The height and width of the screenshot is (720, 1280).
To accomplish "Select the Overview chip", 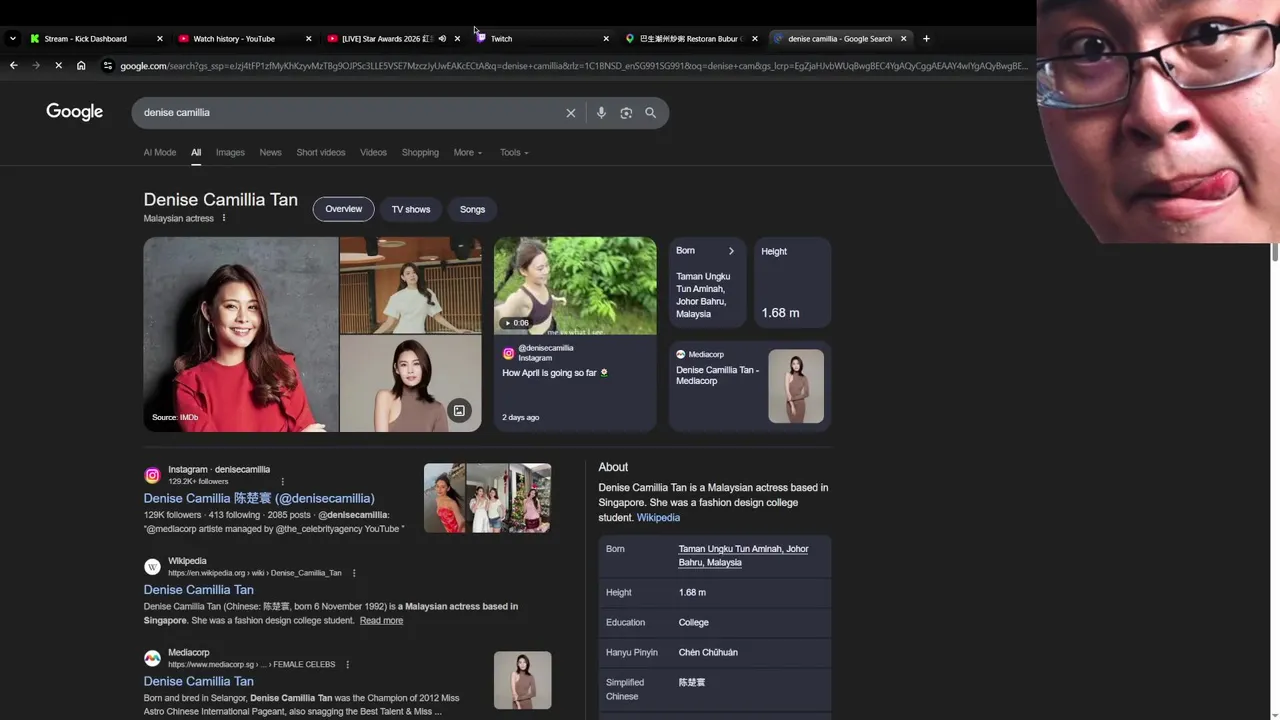I will click(x=343, y=209).
